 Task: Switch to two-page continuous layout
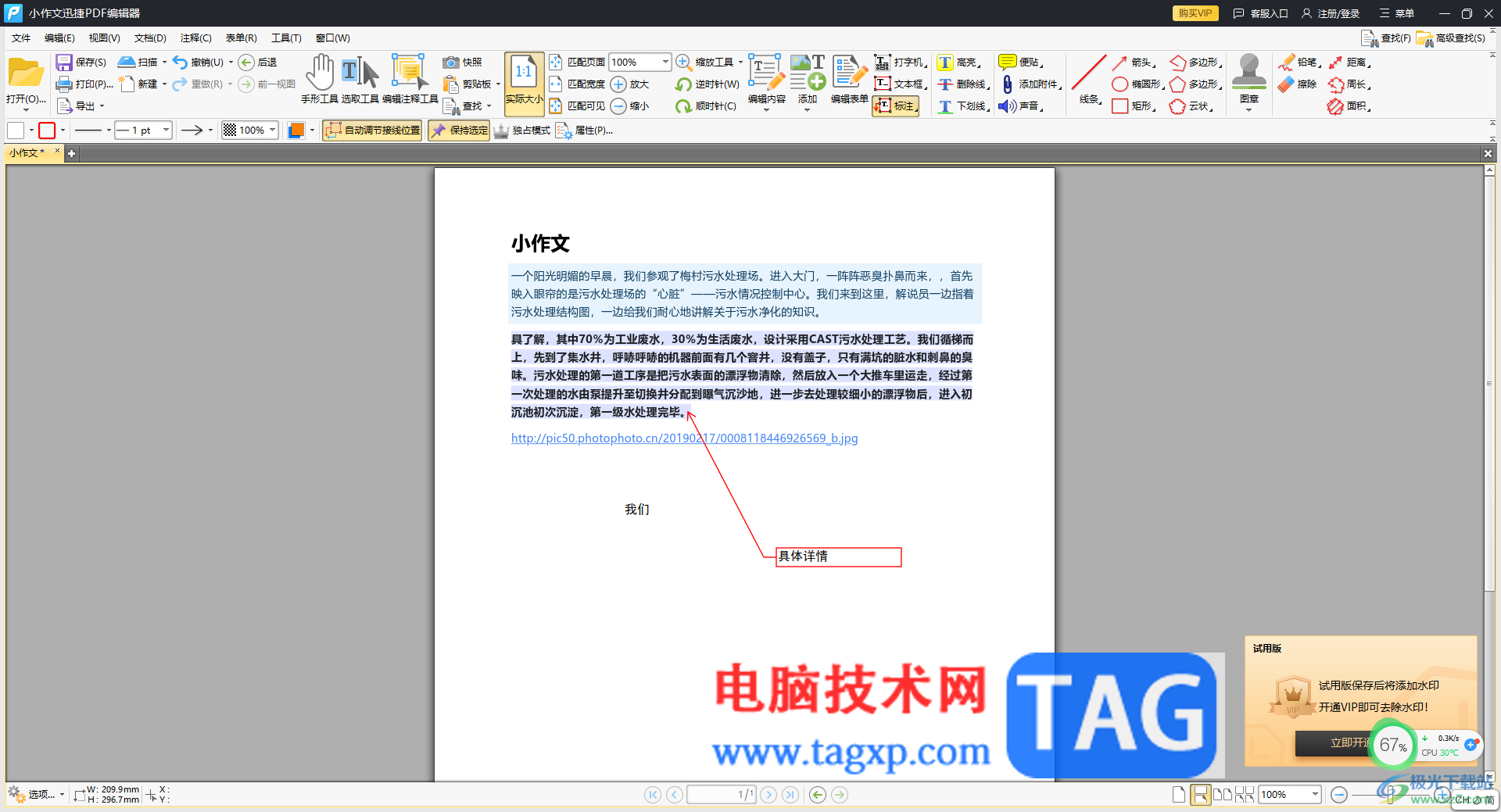coord(1244,795)
